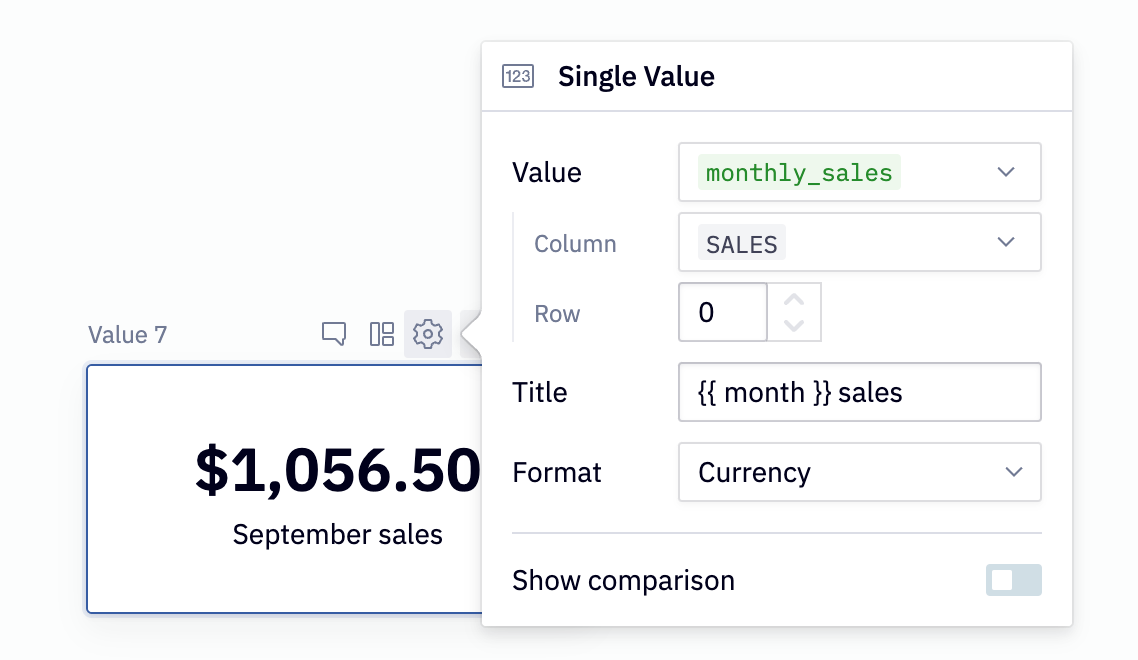Open the Value dropdown showing monthly_sales

(860, 172)
